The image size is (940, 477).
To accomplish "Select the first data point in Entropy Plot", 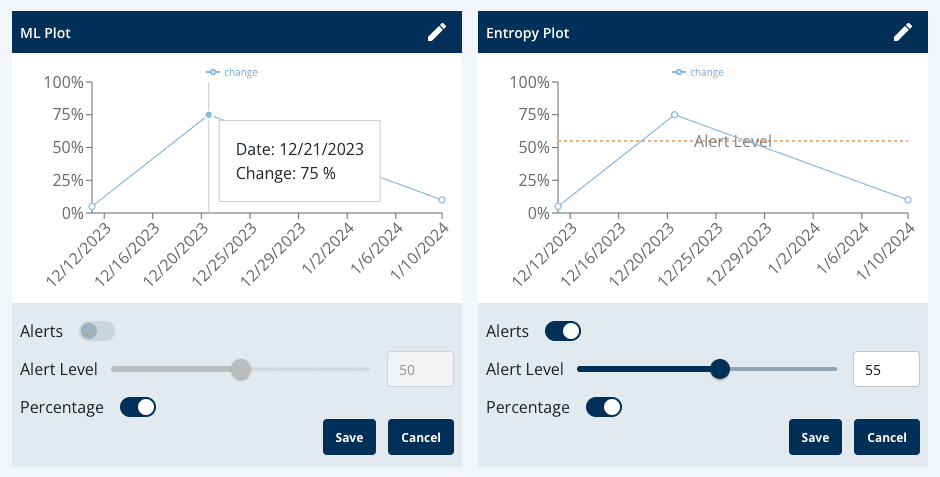I will (x=558, y=207).
